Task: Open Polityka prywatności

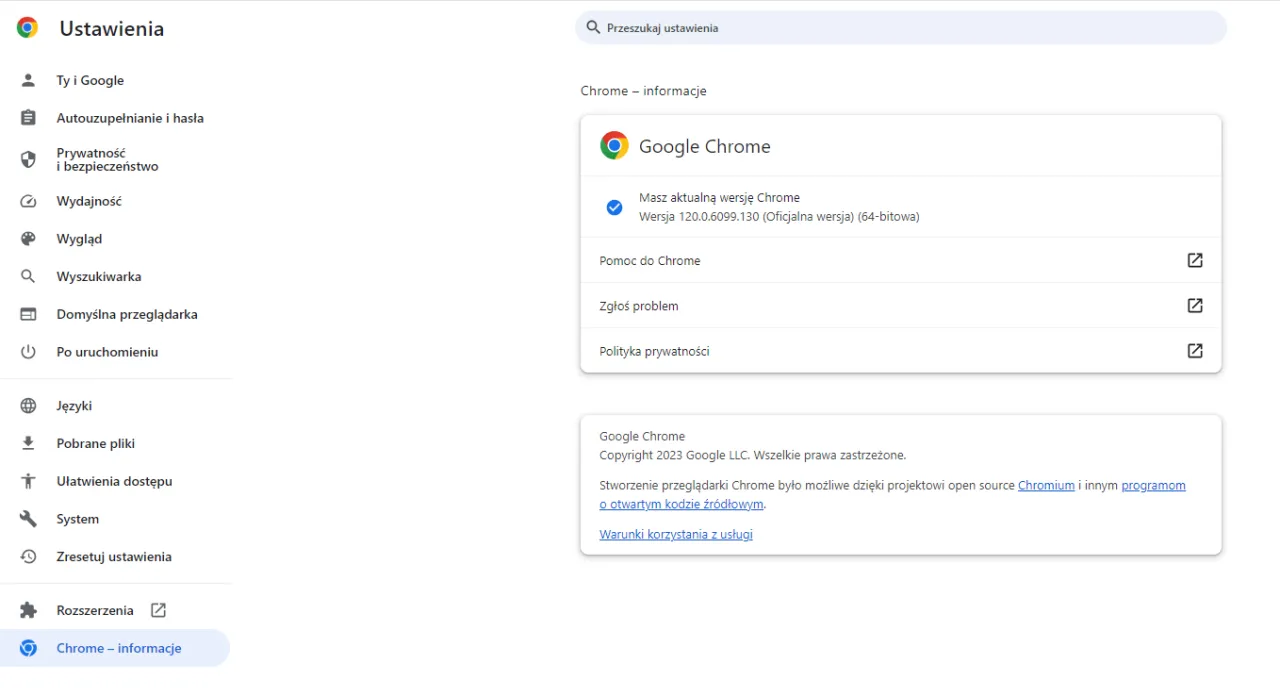Action: click(x=654, y=351)
